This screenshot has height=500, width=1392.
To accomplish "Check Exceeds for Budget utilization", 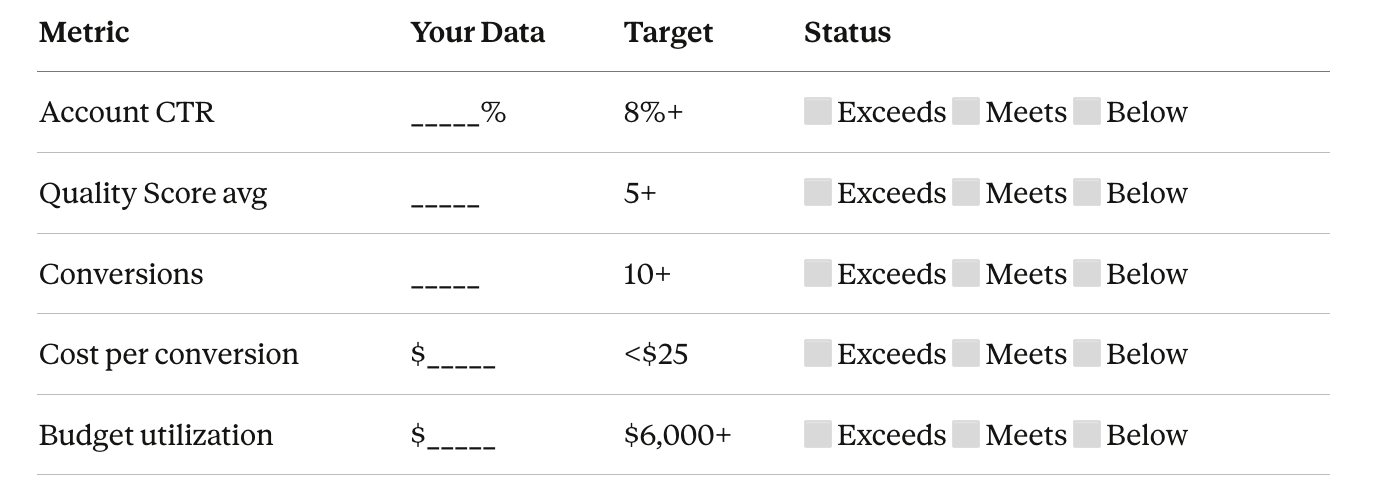I will click(818, 434).
